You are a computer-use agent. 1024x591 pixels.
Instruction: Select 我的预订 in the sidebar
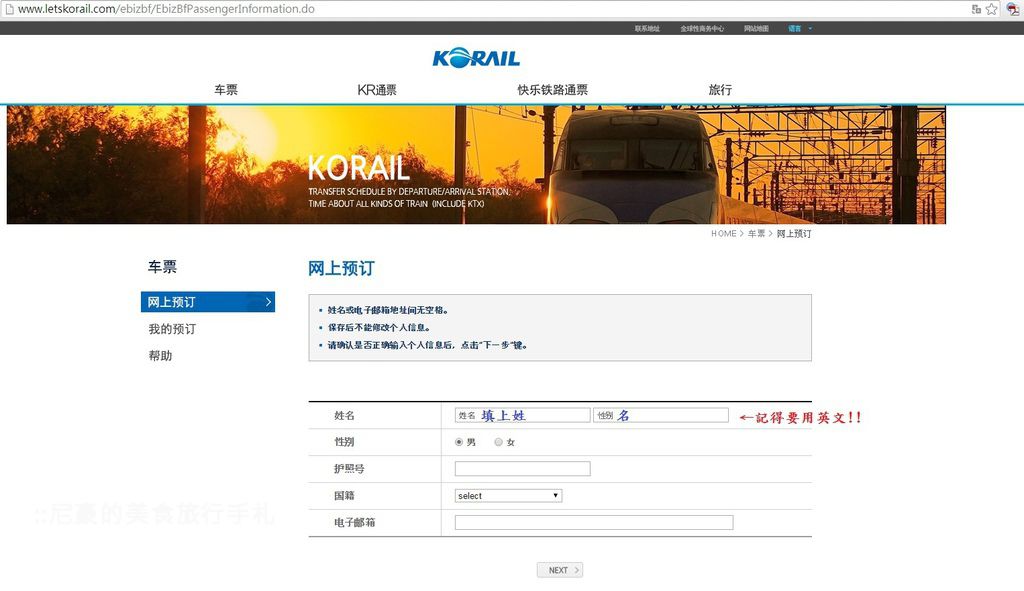point(172,329)
